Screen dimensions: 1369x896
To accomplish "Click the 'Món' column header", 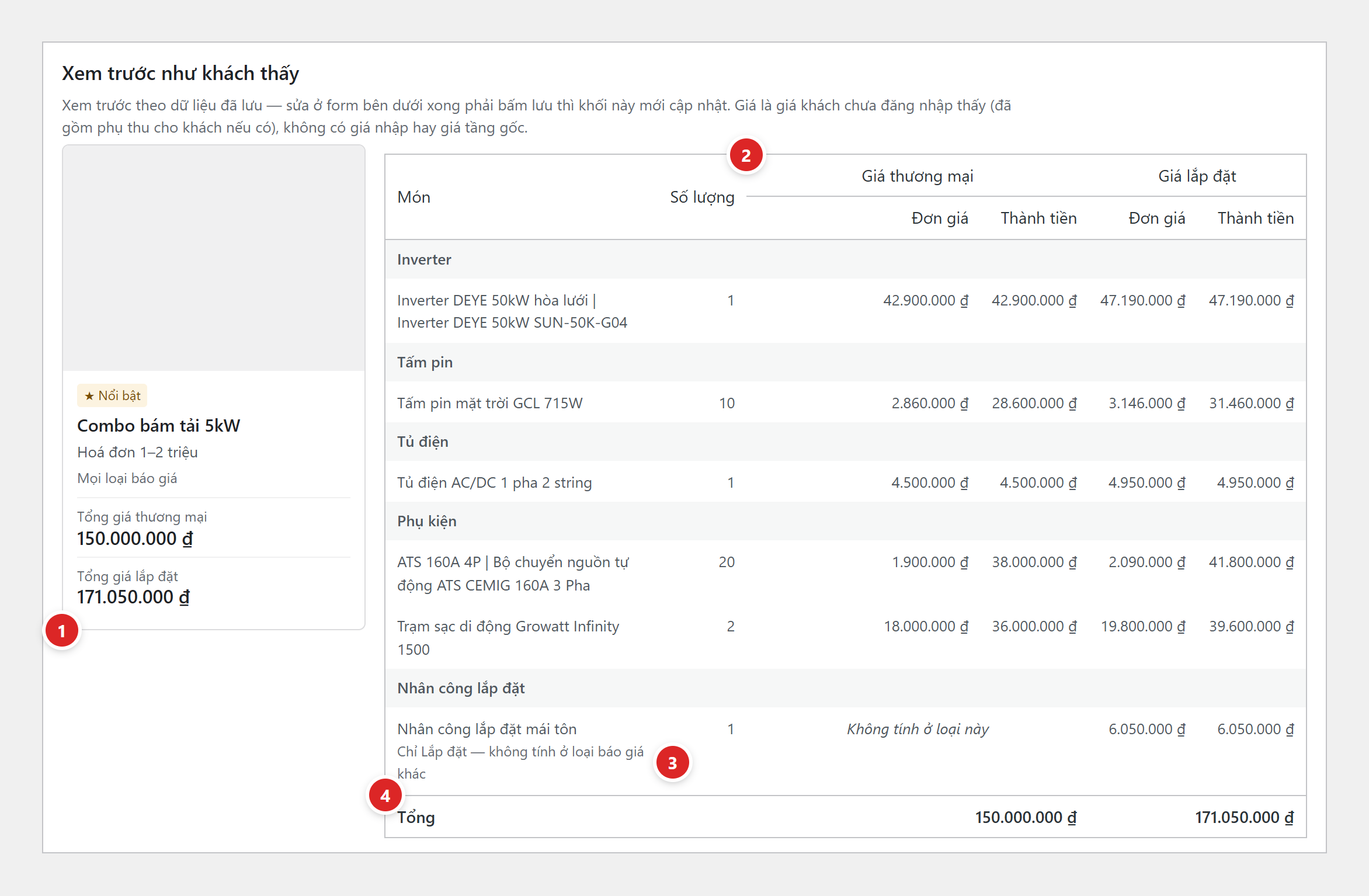I will tap(414, 197).
